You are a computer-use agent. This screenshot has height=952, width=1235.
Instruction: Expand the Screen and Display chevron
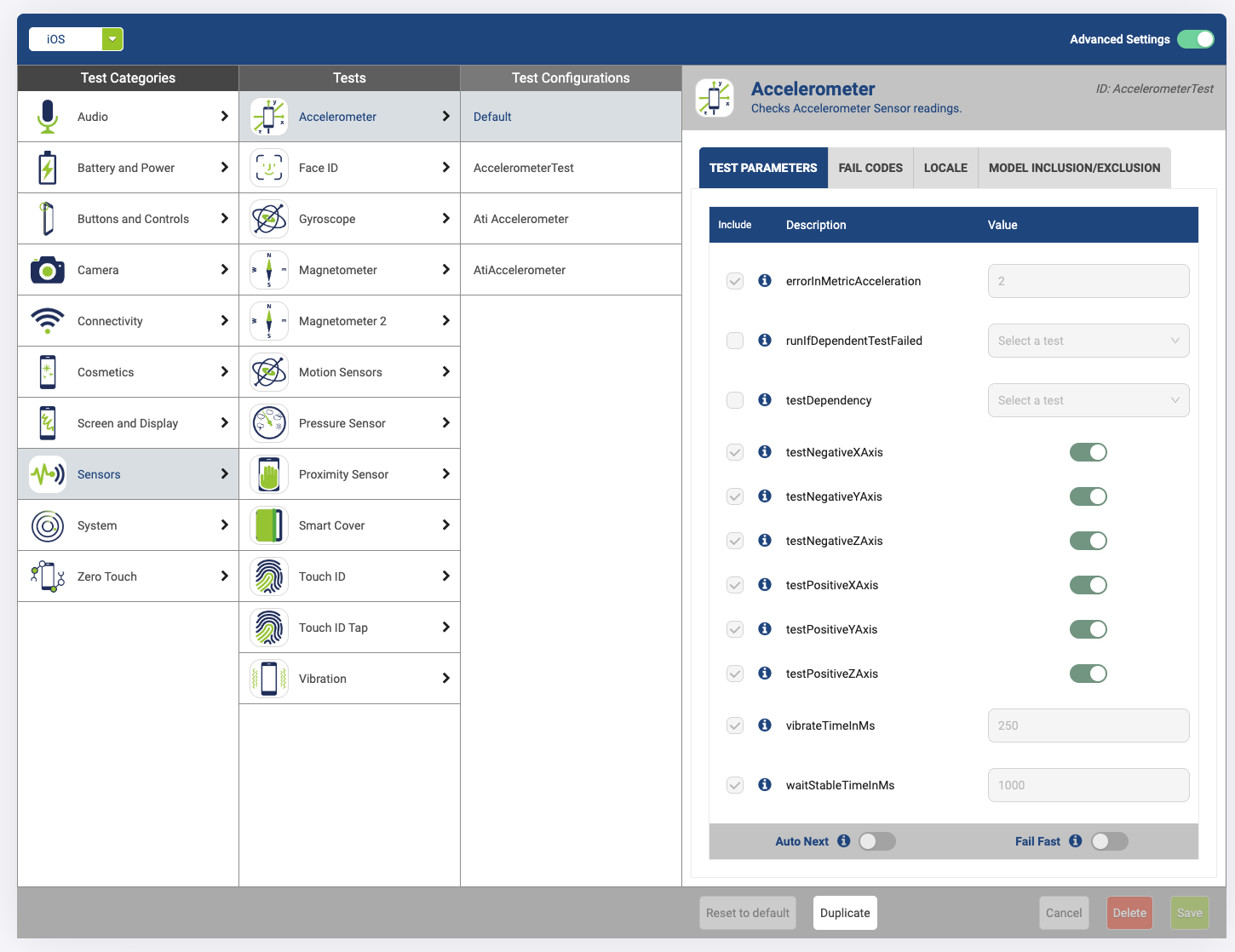224,422
